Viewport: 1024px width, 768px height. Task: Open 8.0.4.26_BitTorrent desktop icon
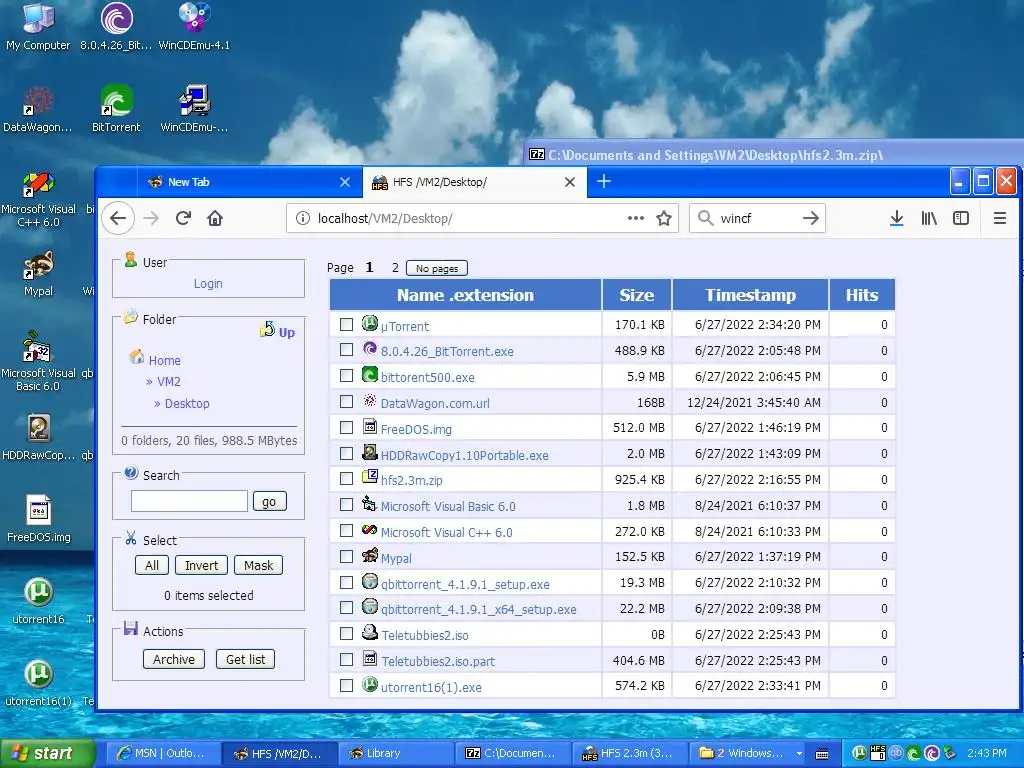[x=116, y=27]
